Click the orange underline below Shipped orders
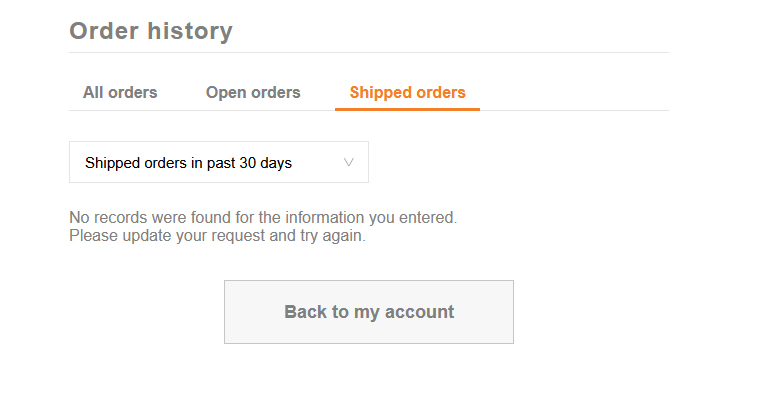 tap(407, 108)
